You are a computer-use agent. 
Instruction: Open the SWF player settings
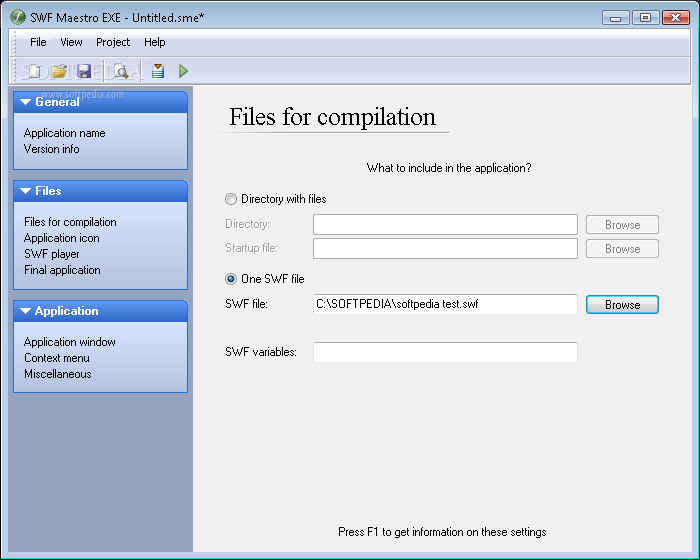[51, 254]
